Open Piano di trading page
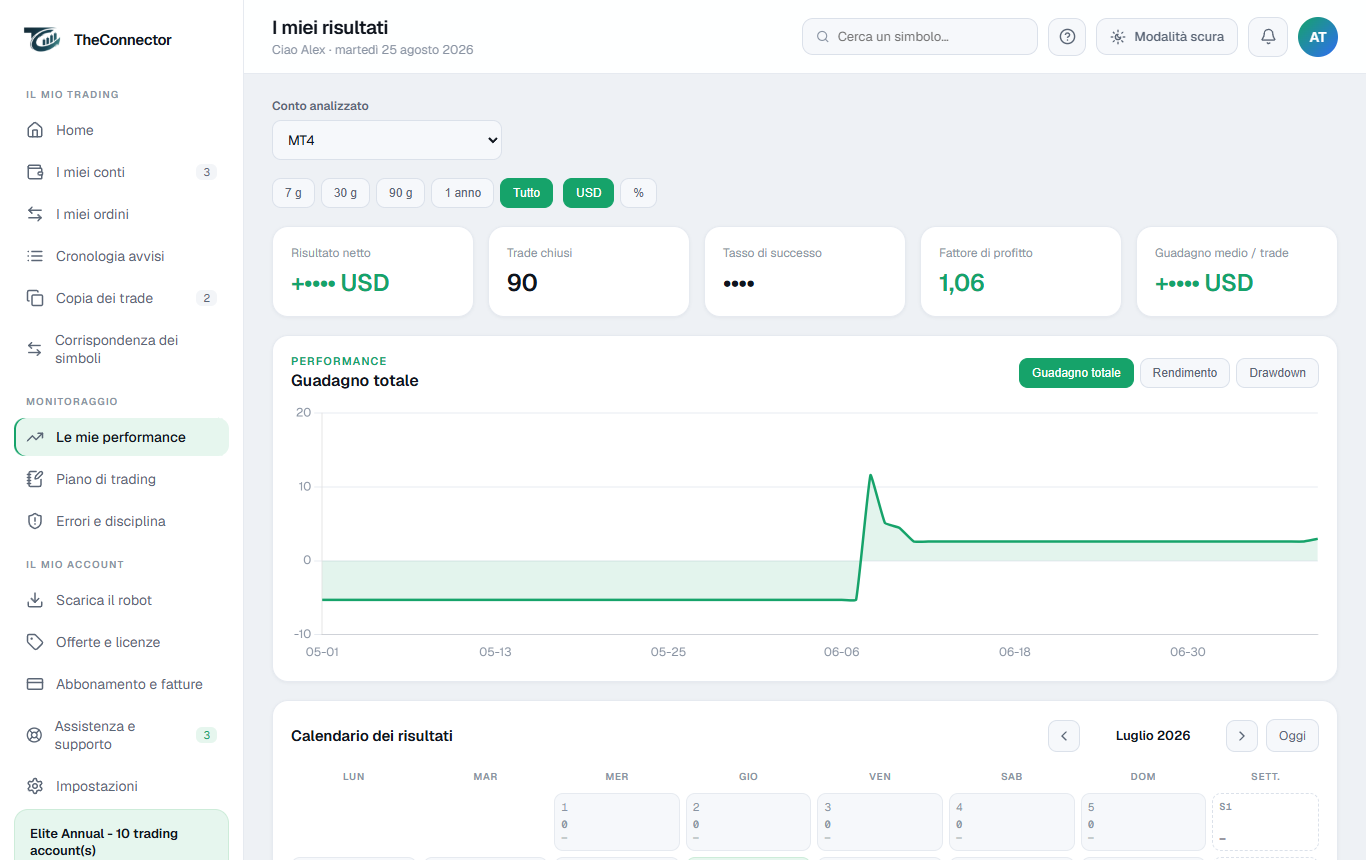The image size is (1366, 860). click(x=121, y=479)
